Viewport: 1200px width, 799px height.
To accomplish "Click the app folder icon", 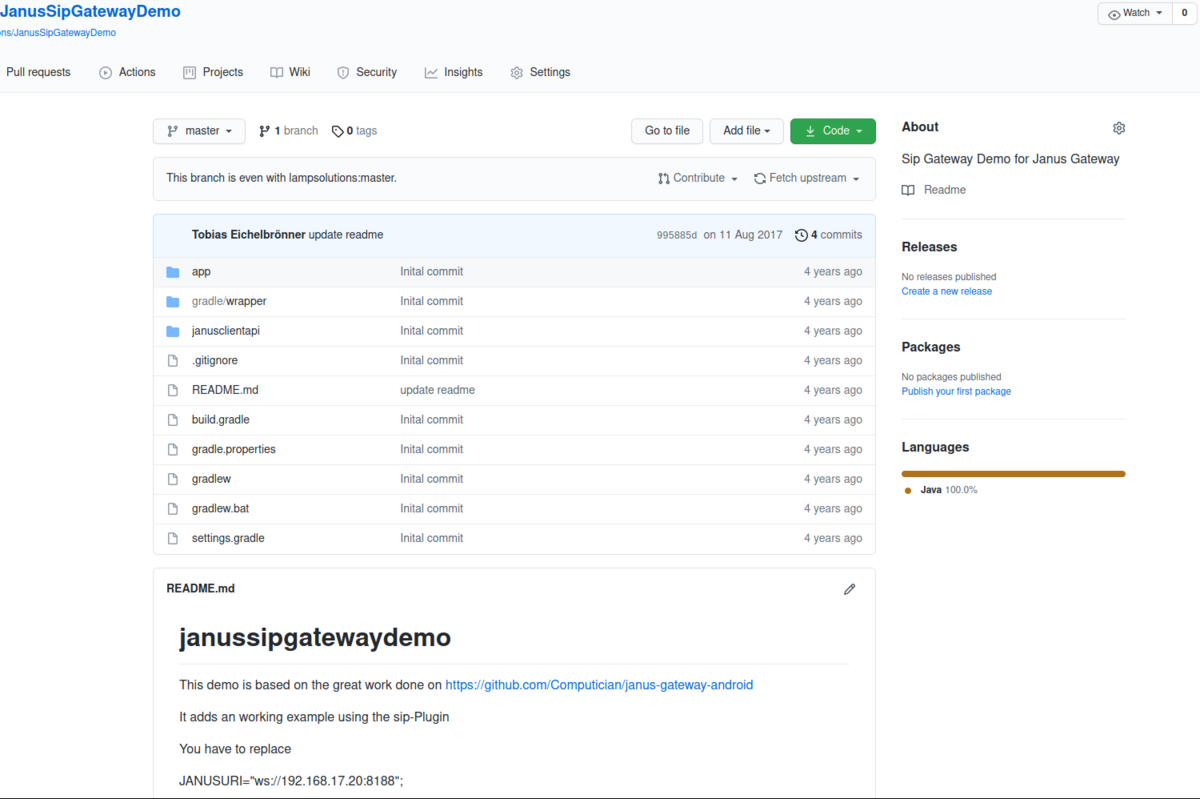I will 173,272.
